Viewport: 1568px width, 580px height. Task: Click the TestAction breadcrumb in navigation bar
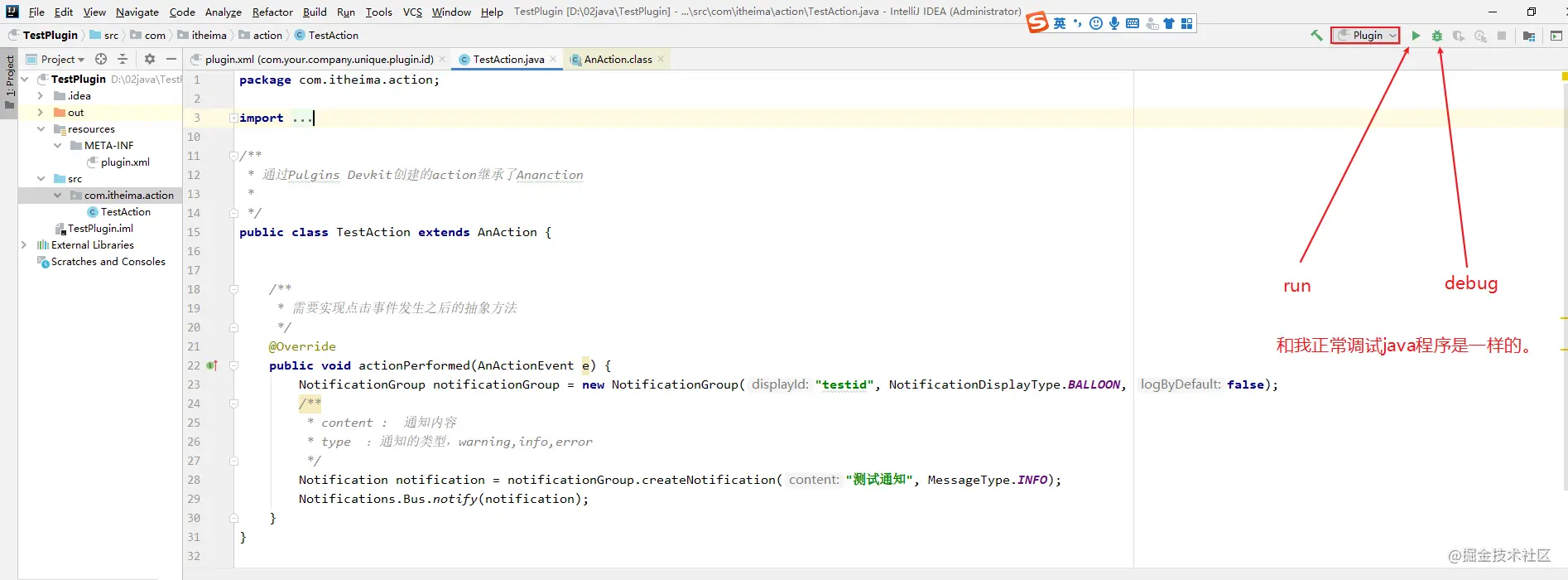327,35
